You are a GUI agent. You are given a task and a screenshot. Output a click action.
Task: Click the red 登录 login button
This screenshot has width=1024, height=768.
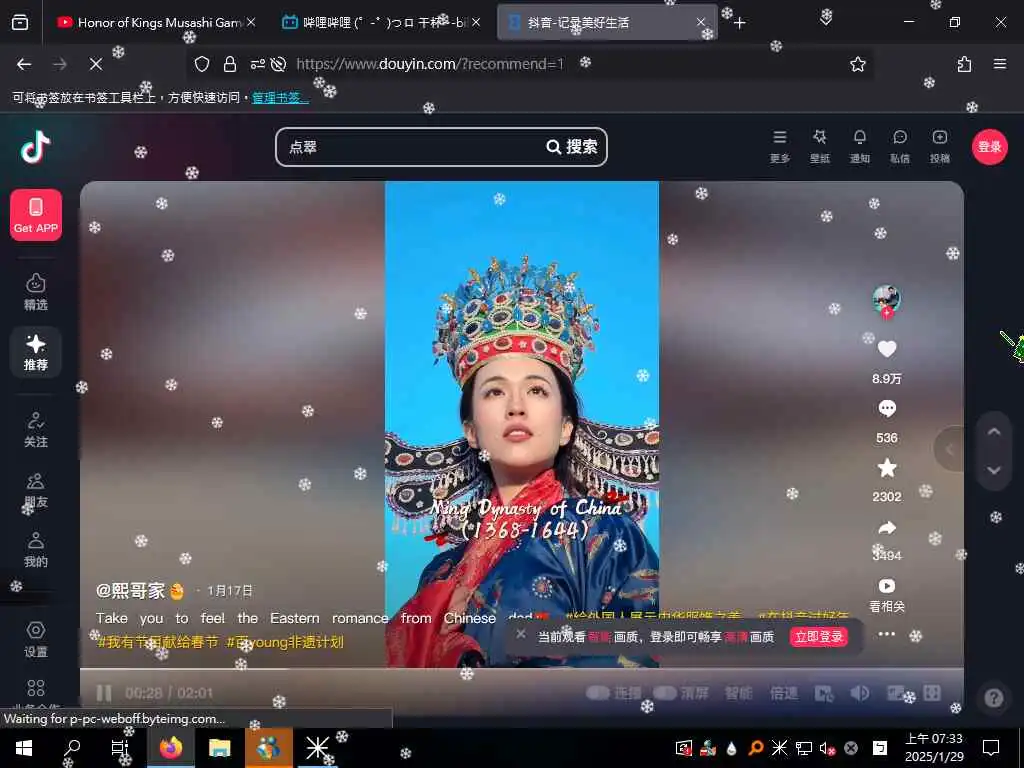989,147
